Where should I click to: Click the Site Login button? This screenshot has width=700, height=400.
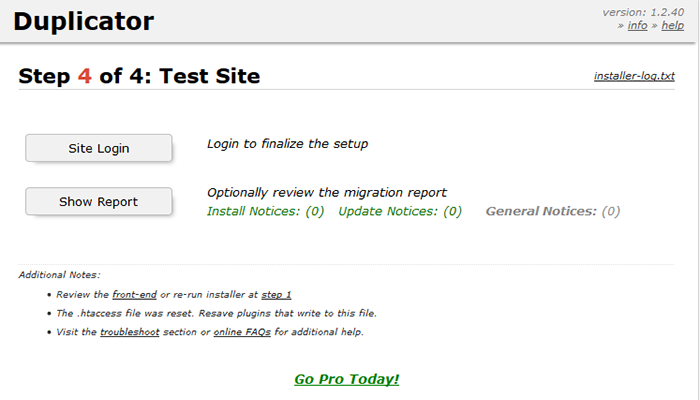tap(99, 148)
